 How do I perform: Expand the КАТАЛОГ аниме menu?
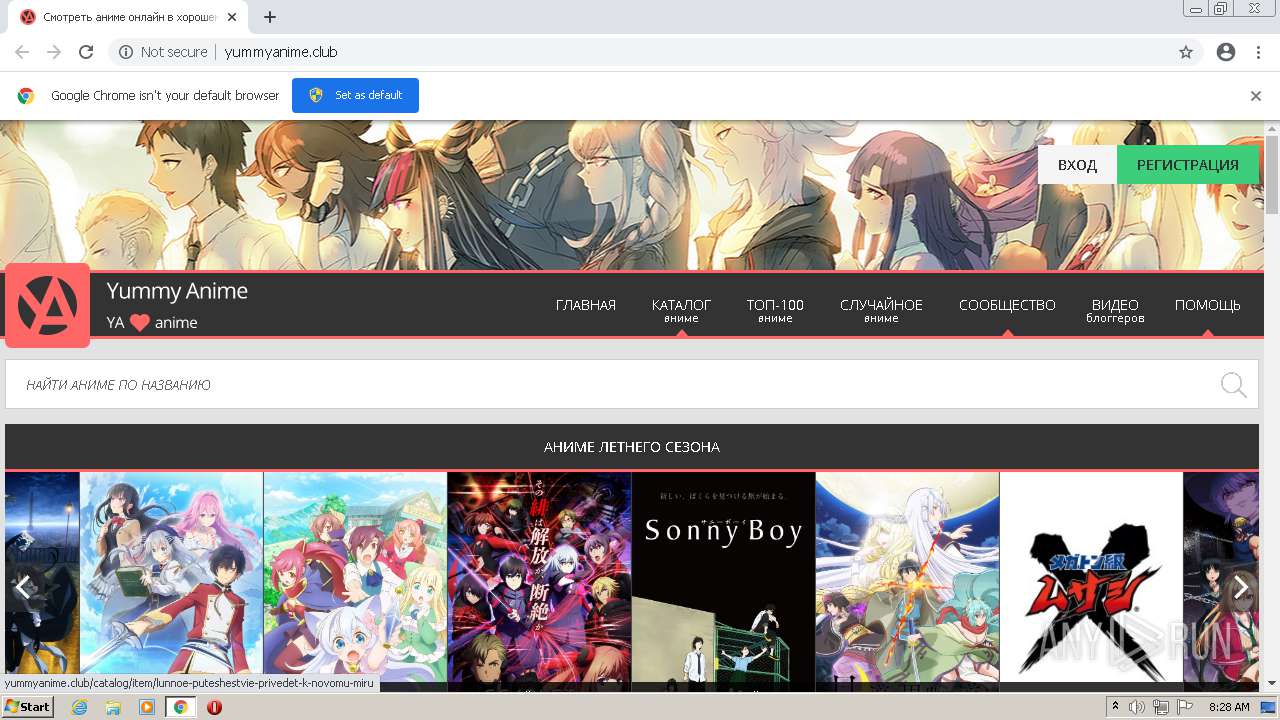(681, 311)
